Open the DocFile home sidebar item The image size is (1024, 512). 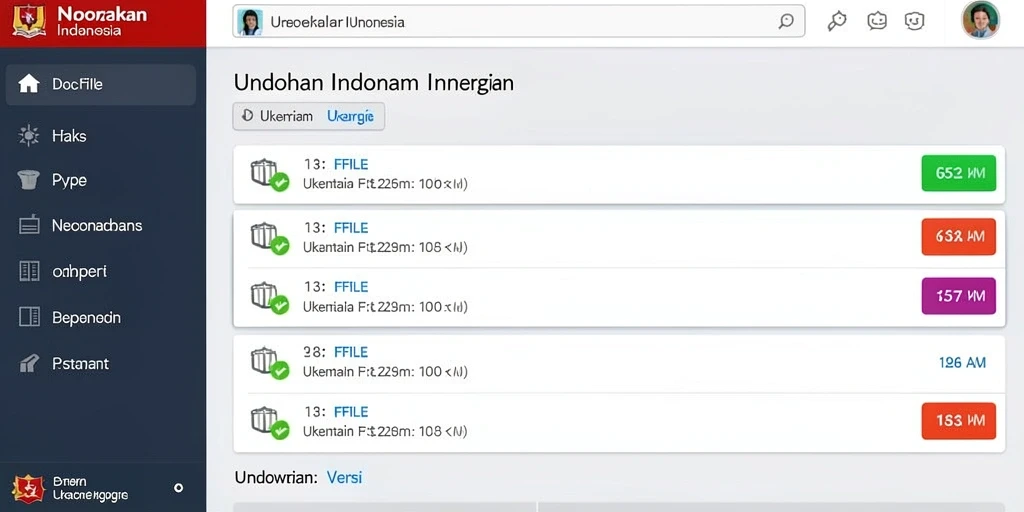[101, 84]
